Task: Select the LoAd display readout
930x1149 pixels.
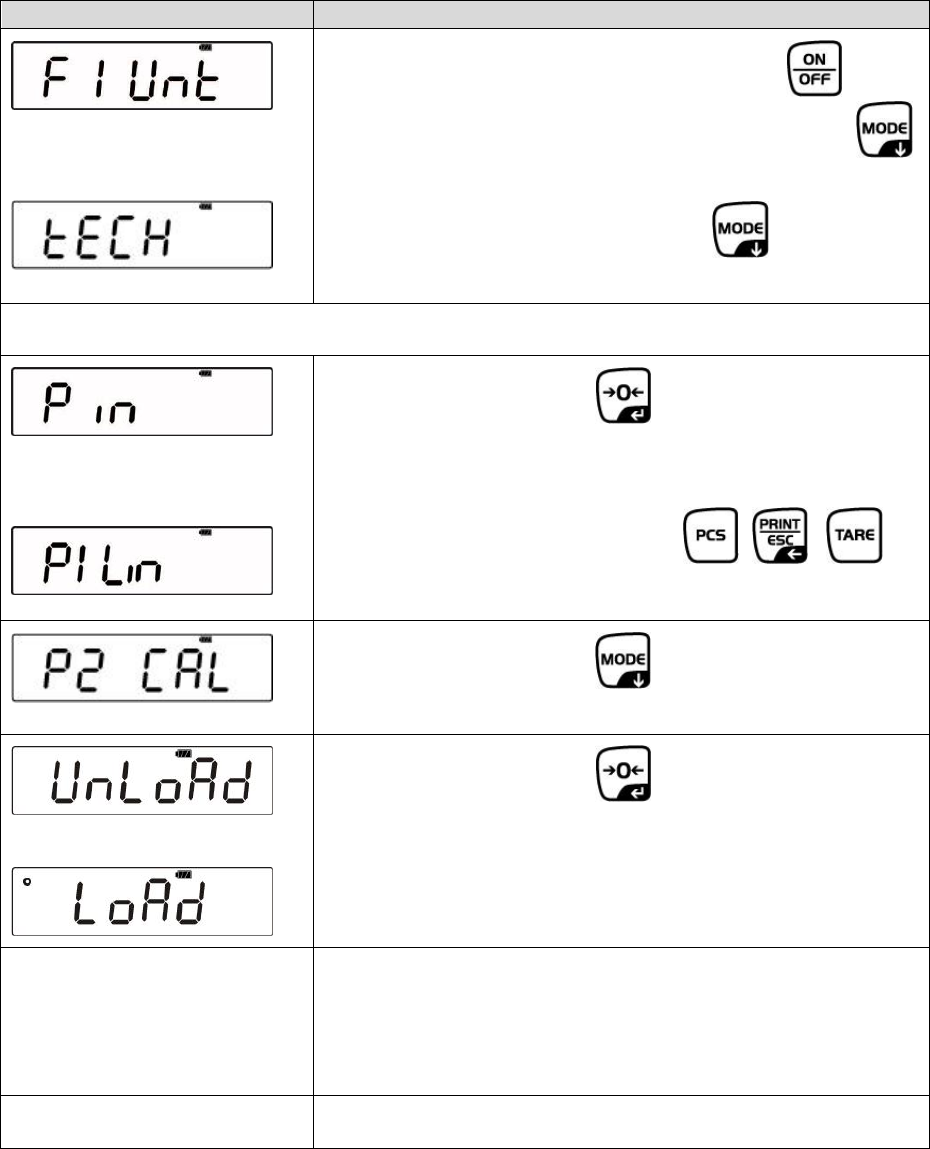Action: (141, 901)
